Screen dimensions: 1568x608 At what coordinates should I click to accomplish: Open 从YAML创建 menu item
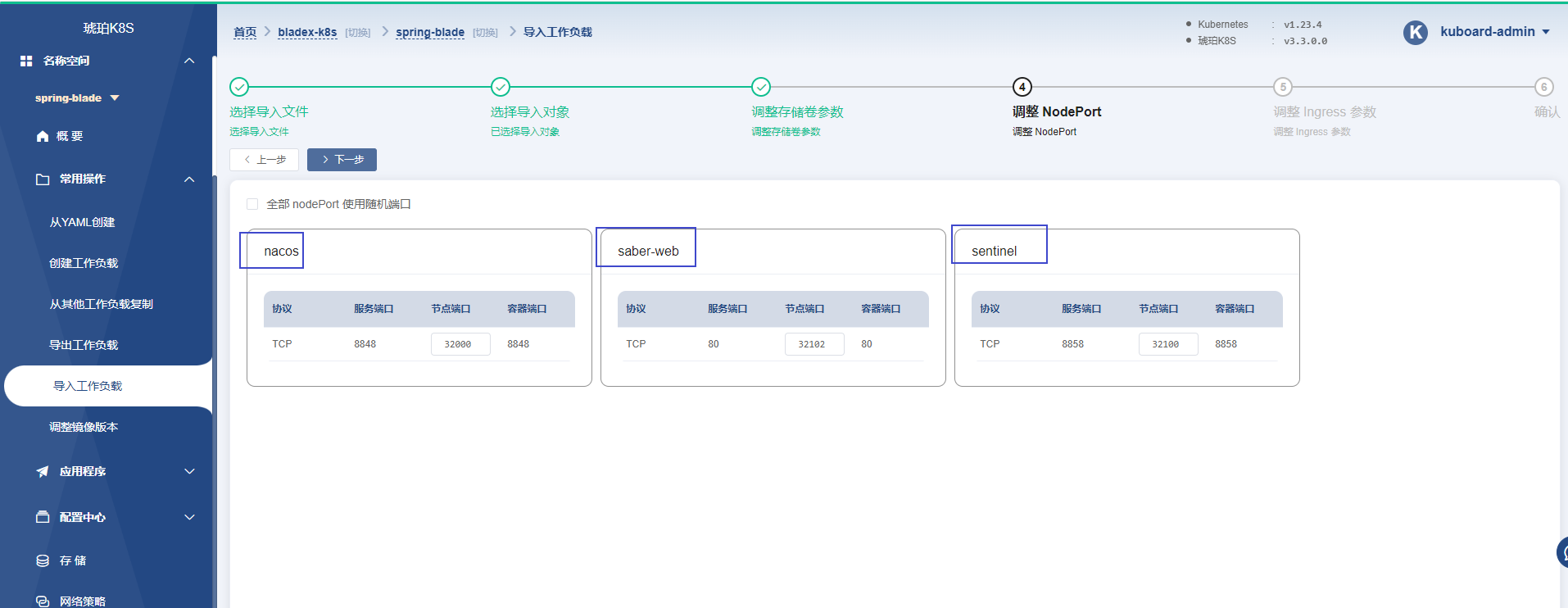[82, 222]
